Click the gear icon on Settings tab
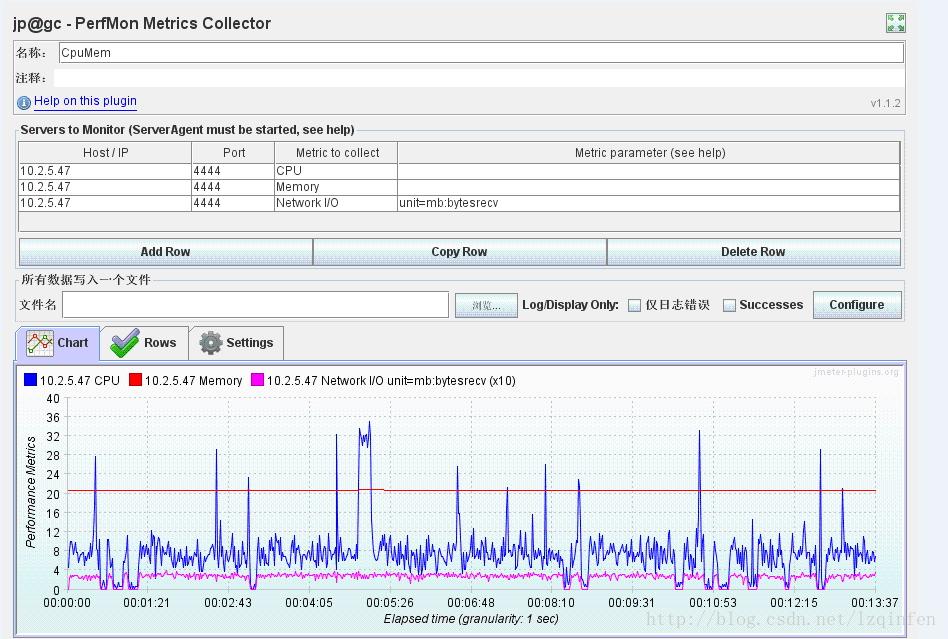The width and height of the screenshot is (948, 639). [210, 343]
